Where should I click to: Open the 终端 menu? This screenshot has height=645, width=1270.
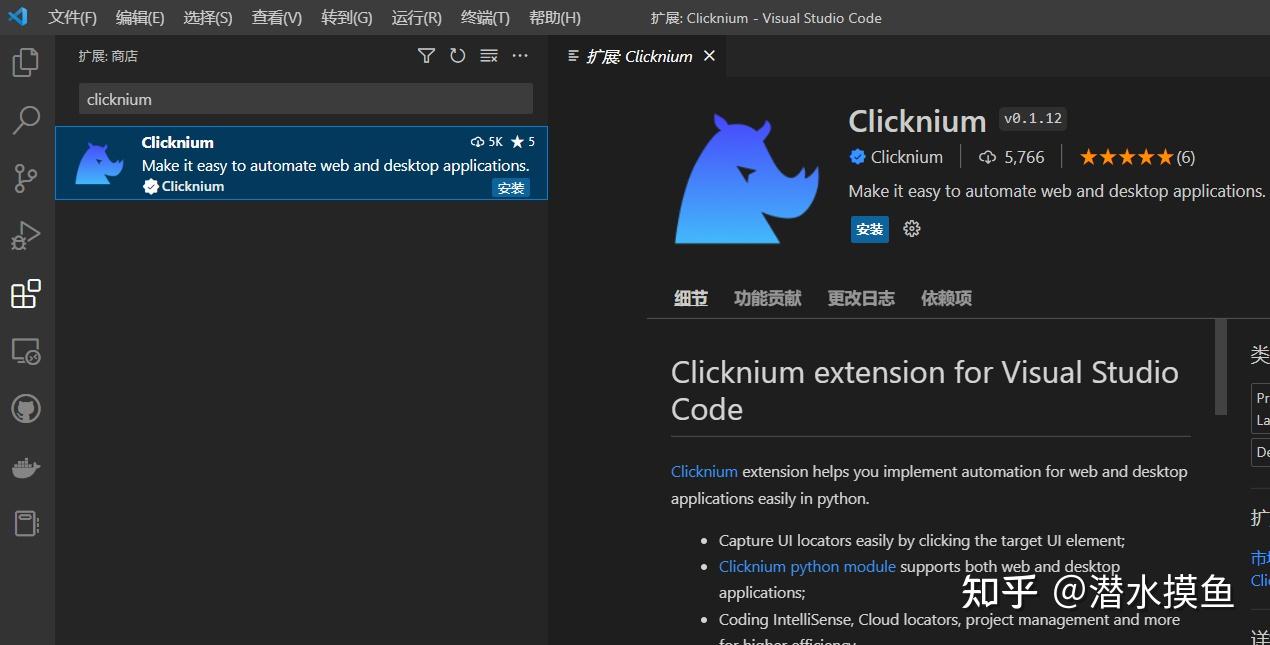tap(484, 17)
